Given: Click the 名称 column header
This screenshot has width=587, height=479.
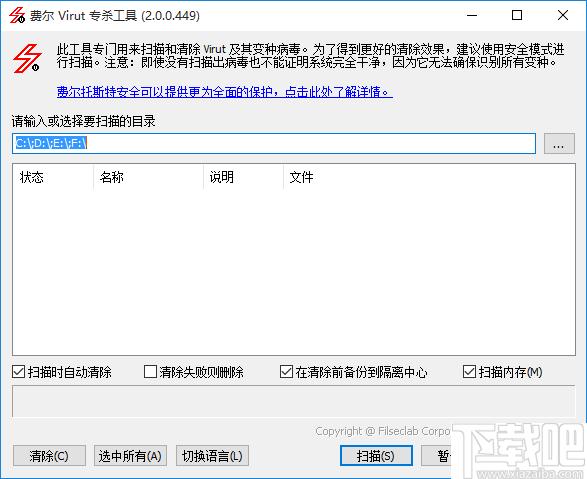Looking at the screenshot, I should pyautogui.click(x=148, y=177).
